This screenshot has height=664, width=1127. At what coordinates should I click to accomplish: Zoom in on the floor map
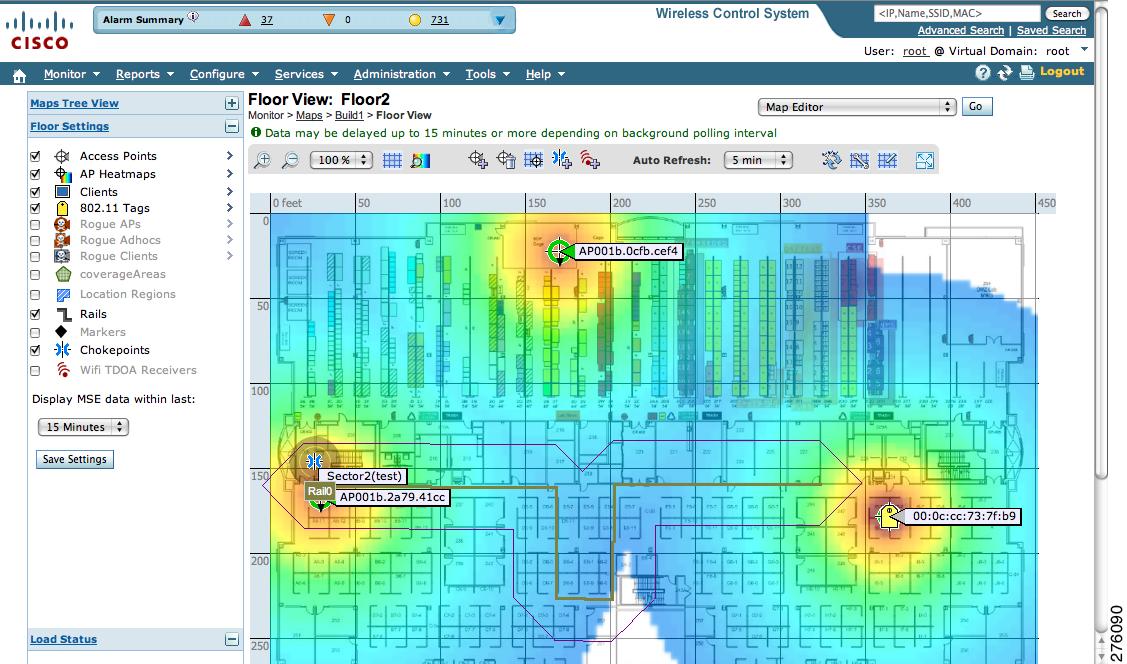click(x=262, y=160)
